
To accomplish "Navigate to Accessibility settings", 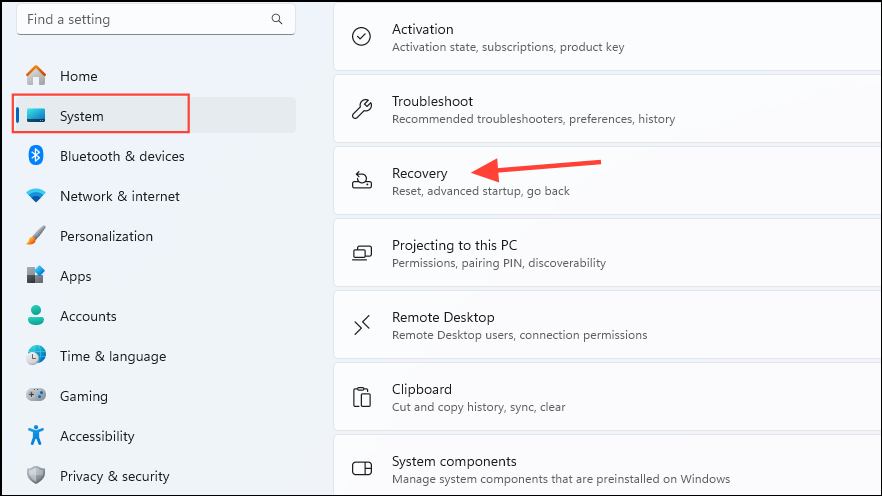I will [96, 436].
